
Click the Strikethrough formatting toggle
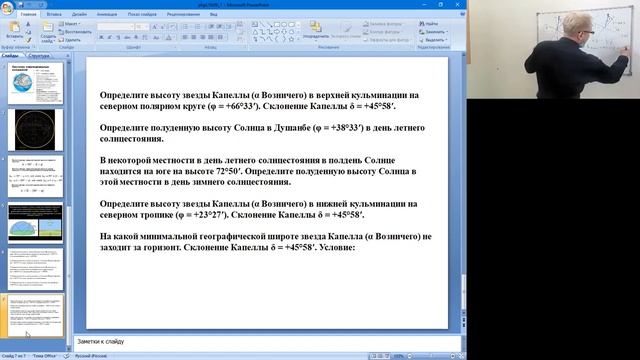click(x=127, y=38)
